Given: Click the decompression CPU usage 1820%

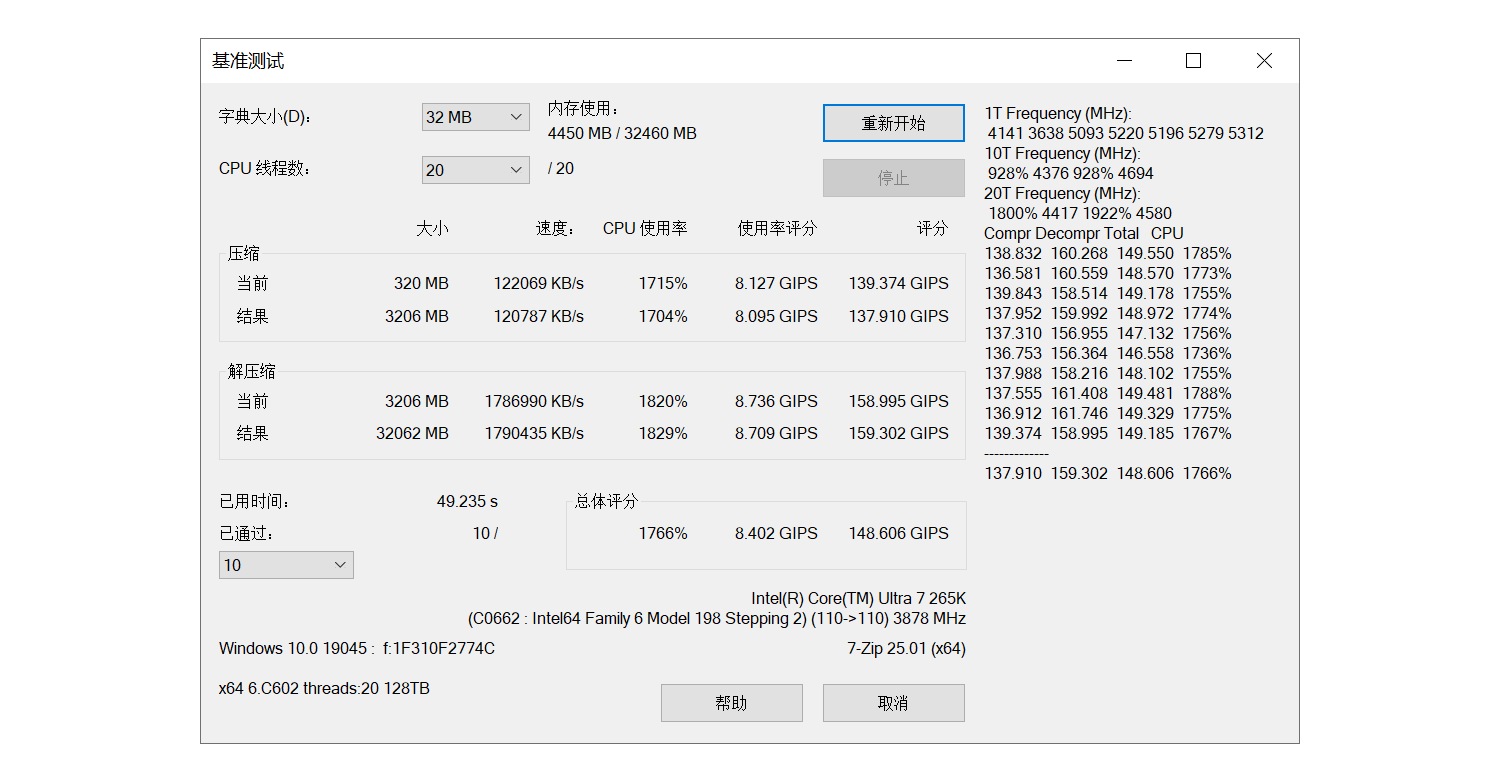Looking at the screenshot, I should pos(663,401).
